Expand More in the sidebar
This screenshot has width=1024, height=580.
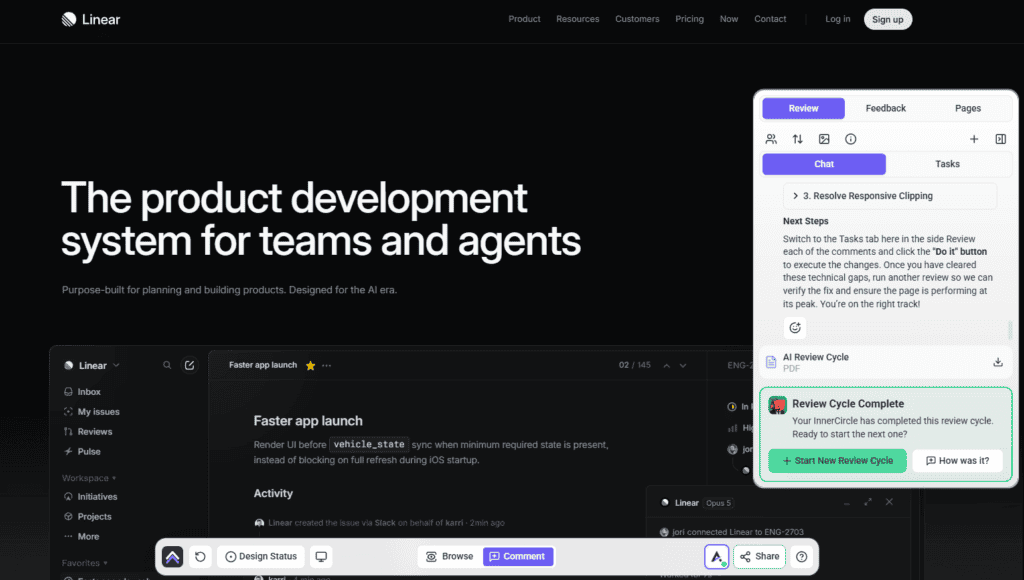[82, 536]
